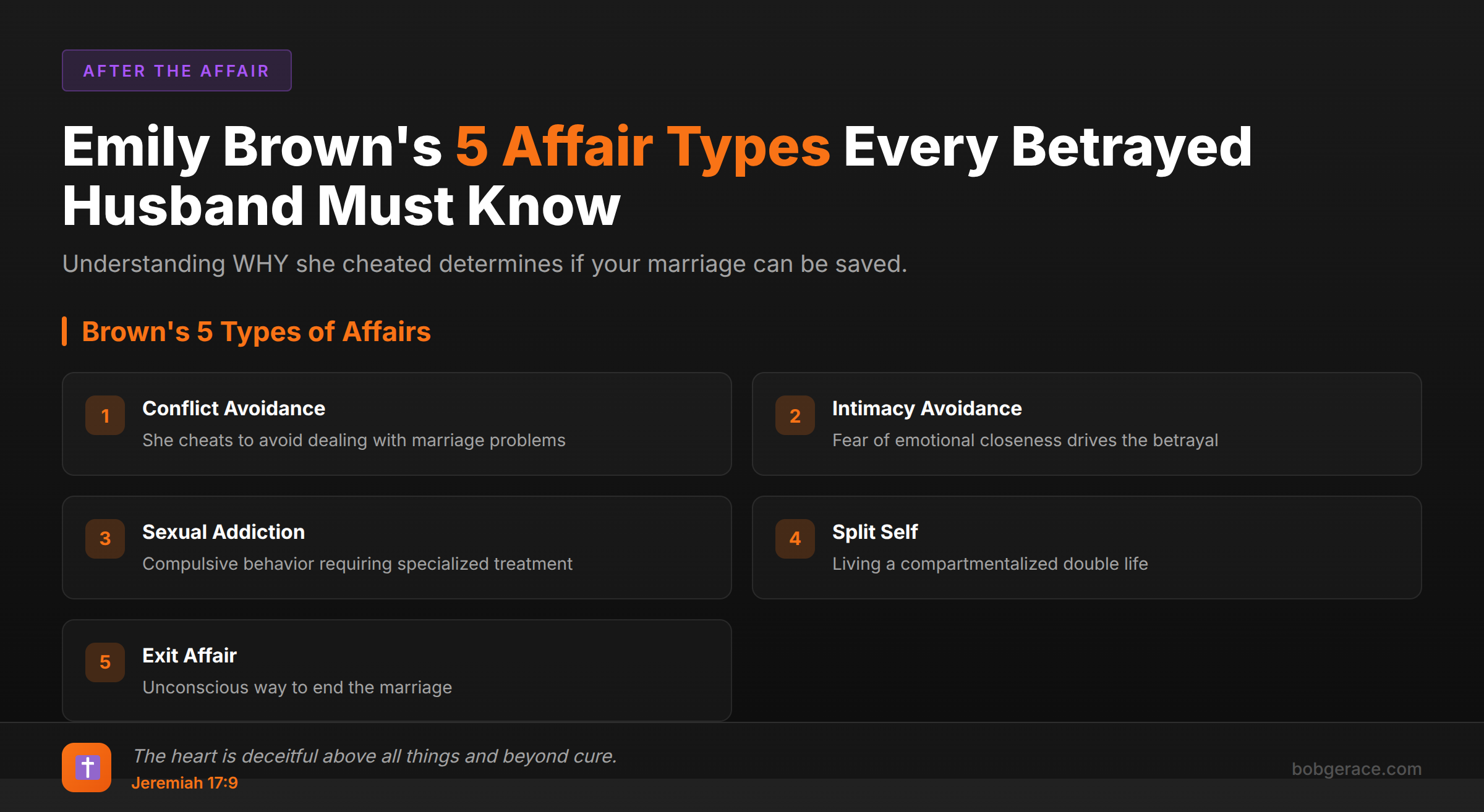The height and width of the screenshot is (812, 1484).
Task: Select the number 3 icon for Sexual Addiction
Action: pos(104,539)
